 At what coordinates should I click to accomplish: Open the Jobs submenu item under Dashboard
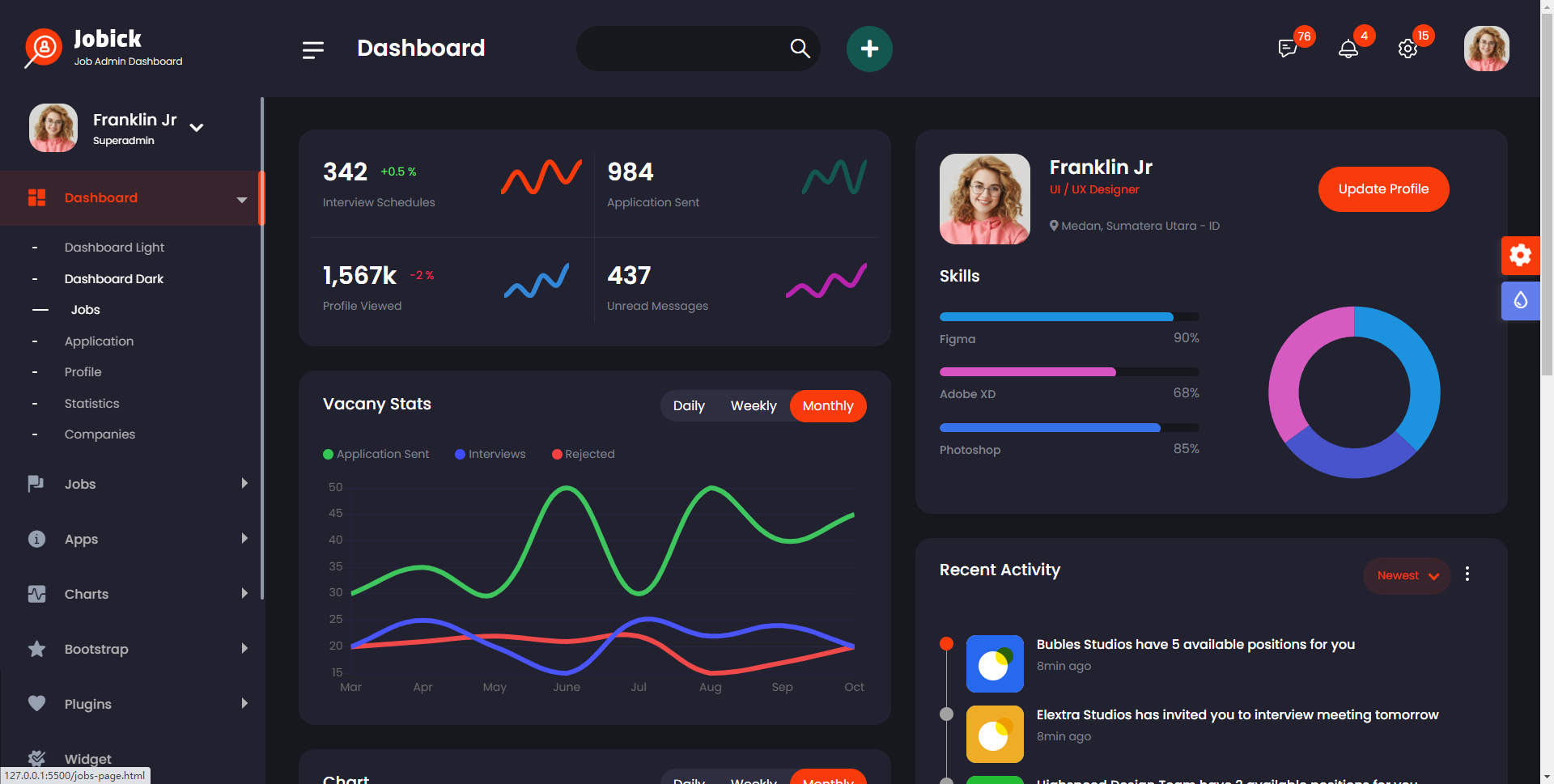point(85,310)
